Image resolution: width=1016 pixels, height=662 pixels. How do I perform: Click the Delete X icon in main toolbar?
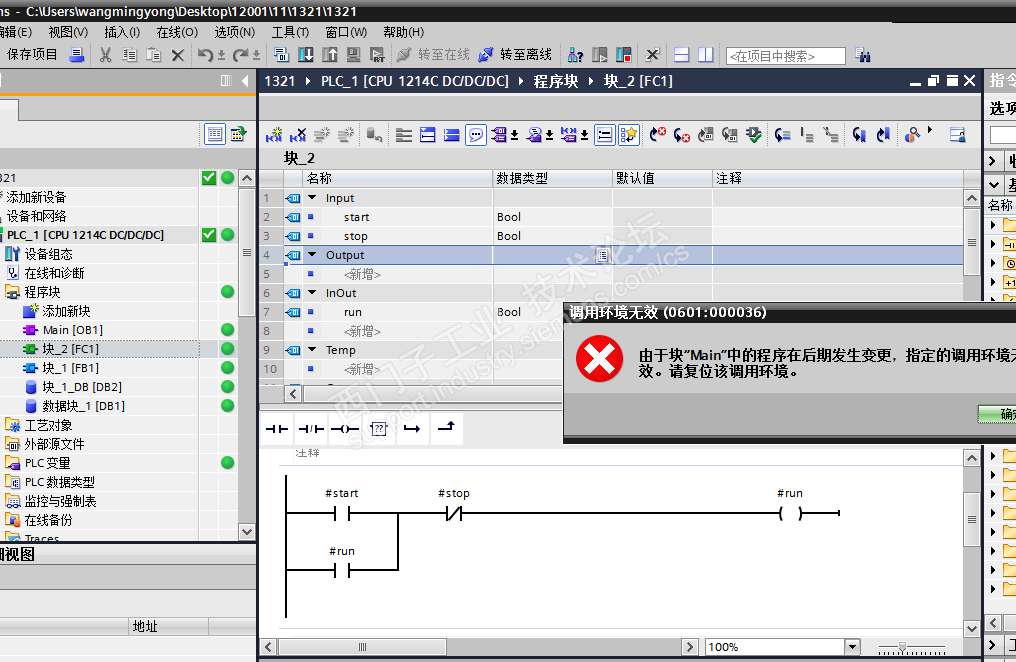tap(178, 55)
